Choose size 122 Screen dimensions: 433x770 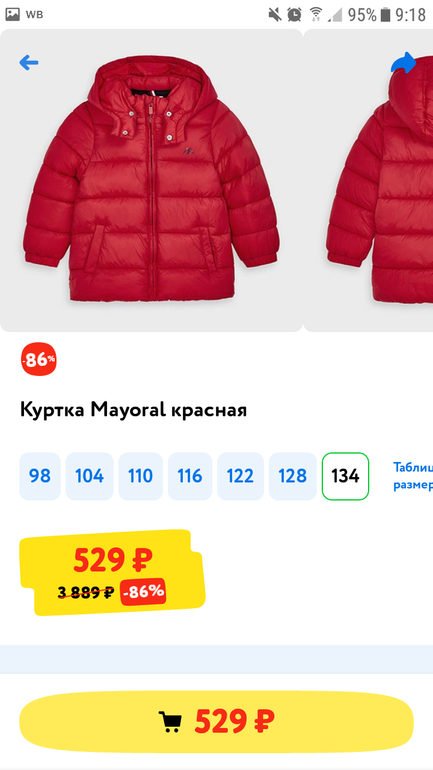[x=240, y=476]
